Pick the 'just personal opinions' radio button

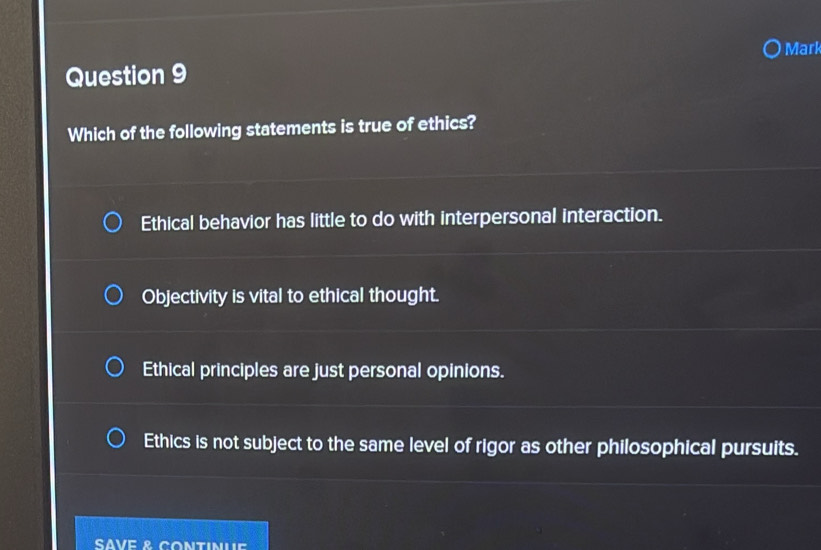tap(116, 369)
